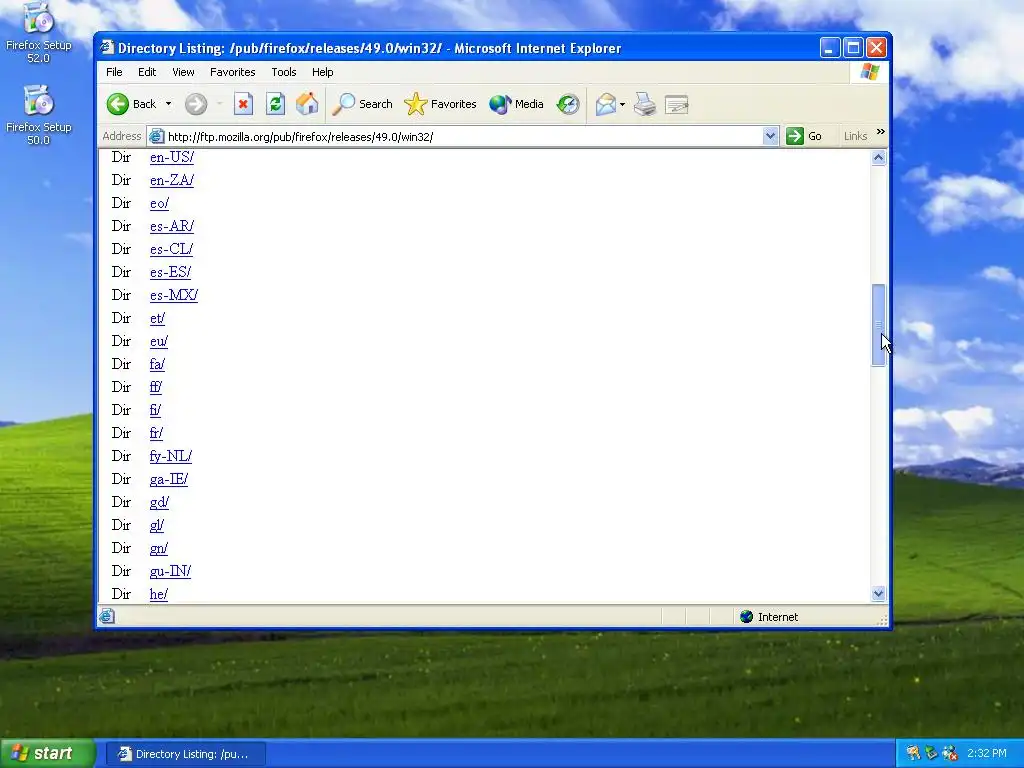
Task: Stop page loading with red X icon
Action: [243, 104]
